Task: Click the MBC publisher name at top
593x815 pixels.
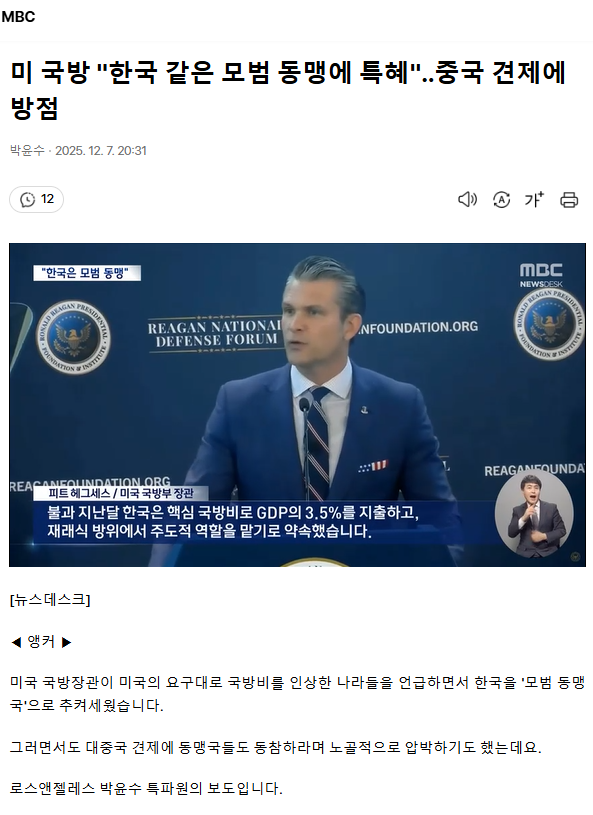Action: [x=18, y=17]
